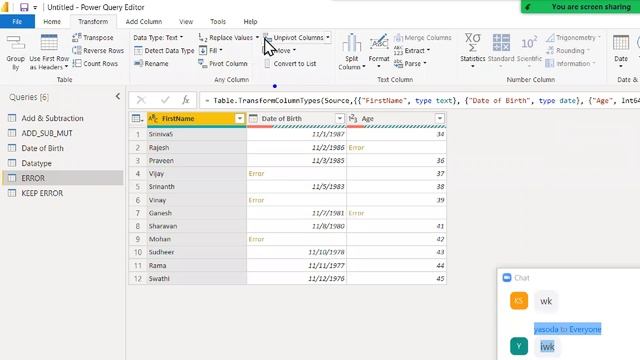Click the FirstName ABC type icon
The image size is (640, 360).
click(153, 118)
